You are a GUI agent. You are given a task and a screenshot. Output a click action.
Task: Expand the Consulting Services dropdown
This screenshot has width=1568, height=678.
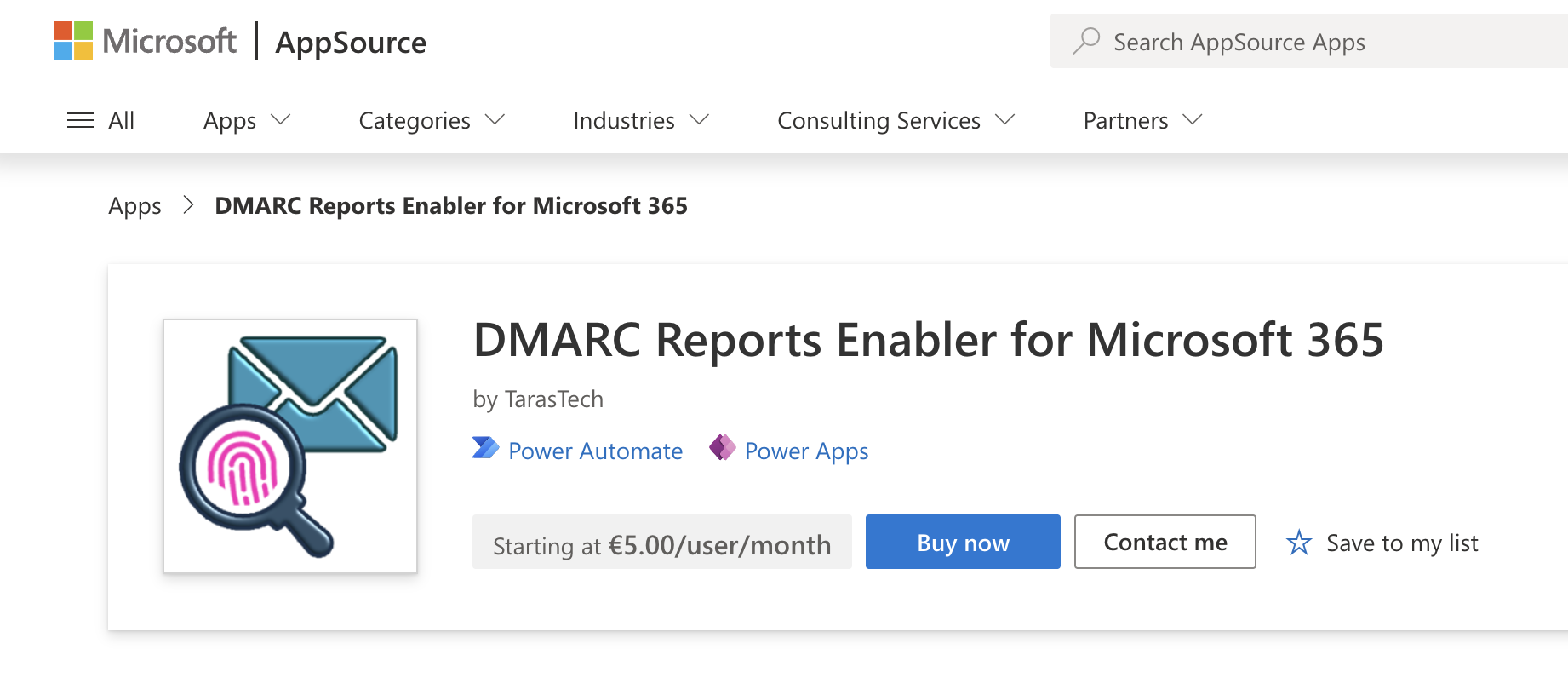pyautogui.click(x=896, y=120)
